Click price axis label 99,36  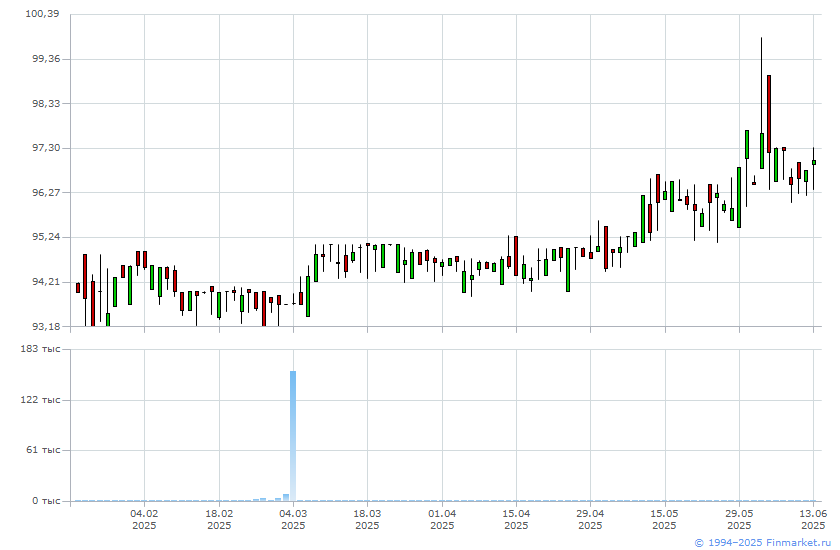46,59
